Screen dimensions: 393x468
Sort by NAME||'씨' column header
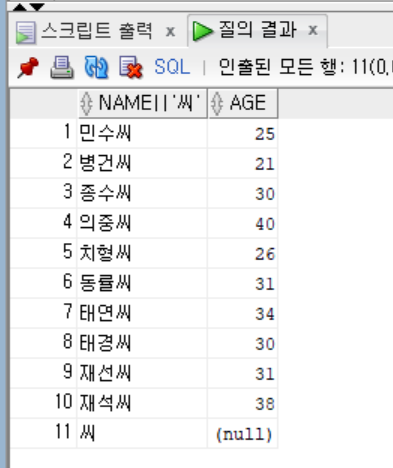pyautogui.click(x=142, y=103)
